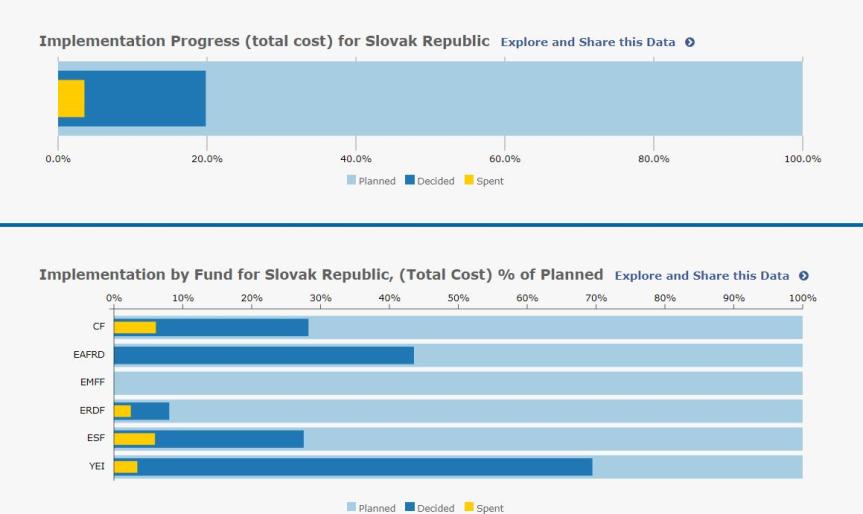
Task: Click the ESF yellow Spent bar
Action: (x=134, y=439)
